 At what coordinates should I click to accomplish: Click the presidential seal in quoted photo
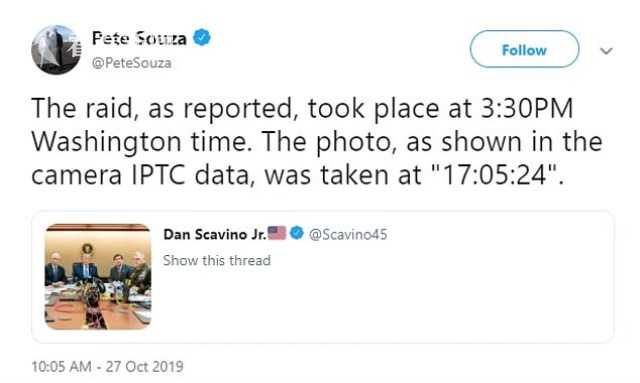tap(87, 248)
